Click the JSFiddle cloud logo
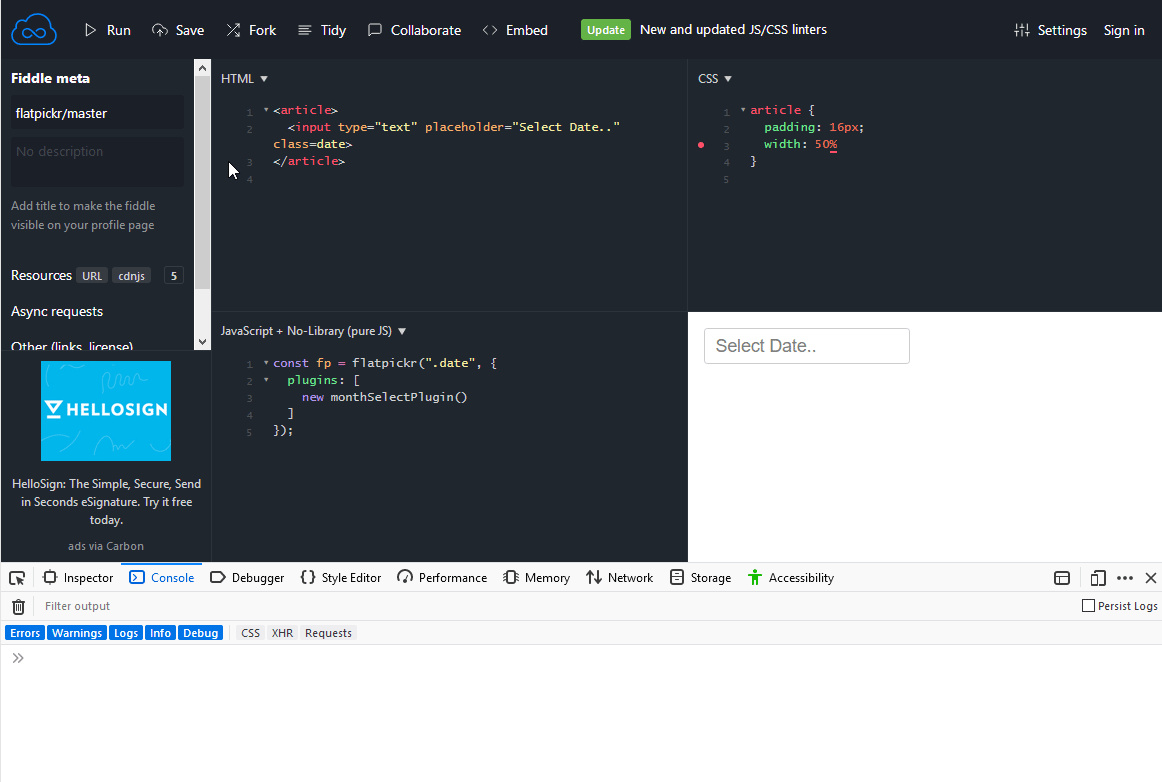 (33, 29)
